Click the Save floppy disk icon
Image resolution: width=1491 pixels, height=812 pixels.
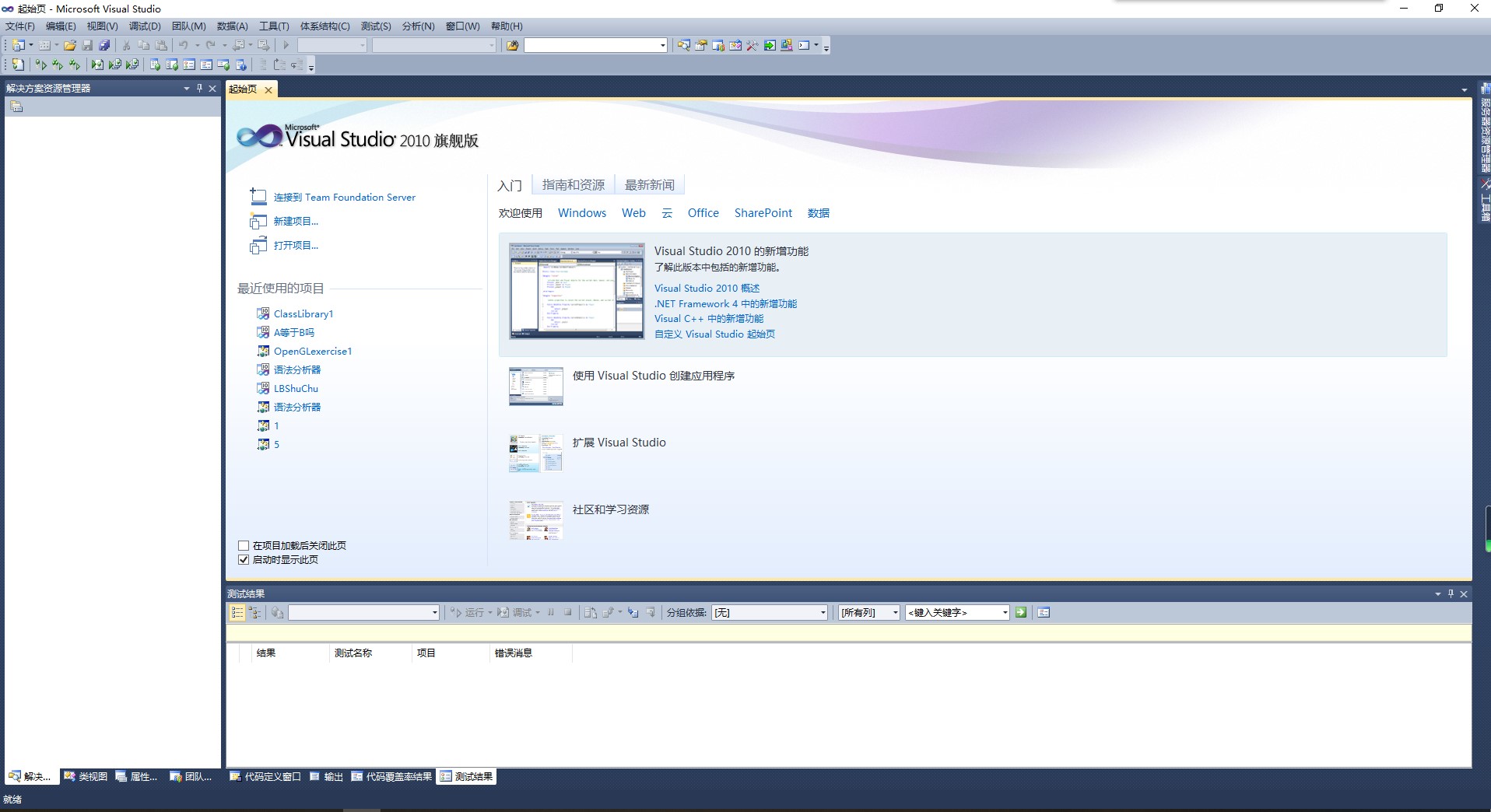87,45
